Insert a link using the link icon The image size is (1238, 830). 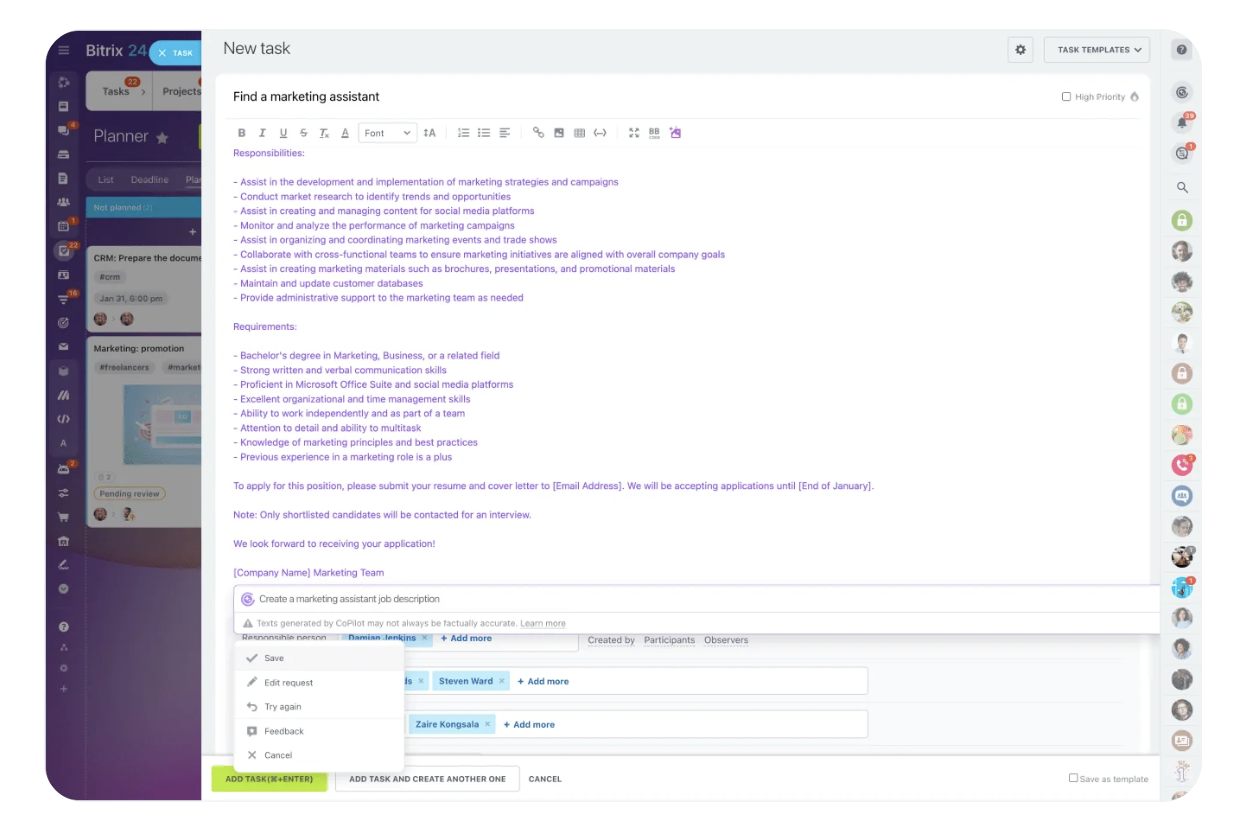click(x=538, y=133)
